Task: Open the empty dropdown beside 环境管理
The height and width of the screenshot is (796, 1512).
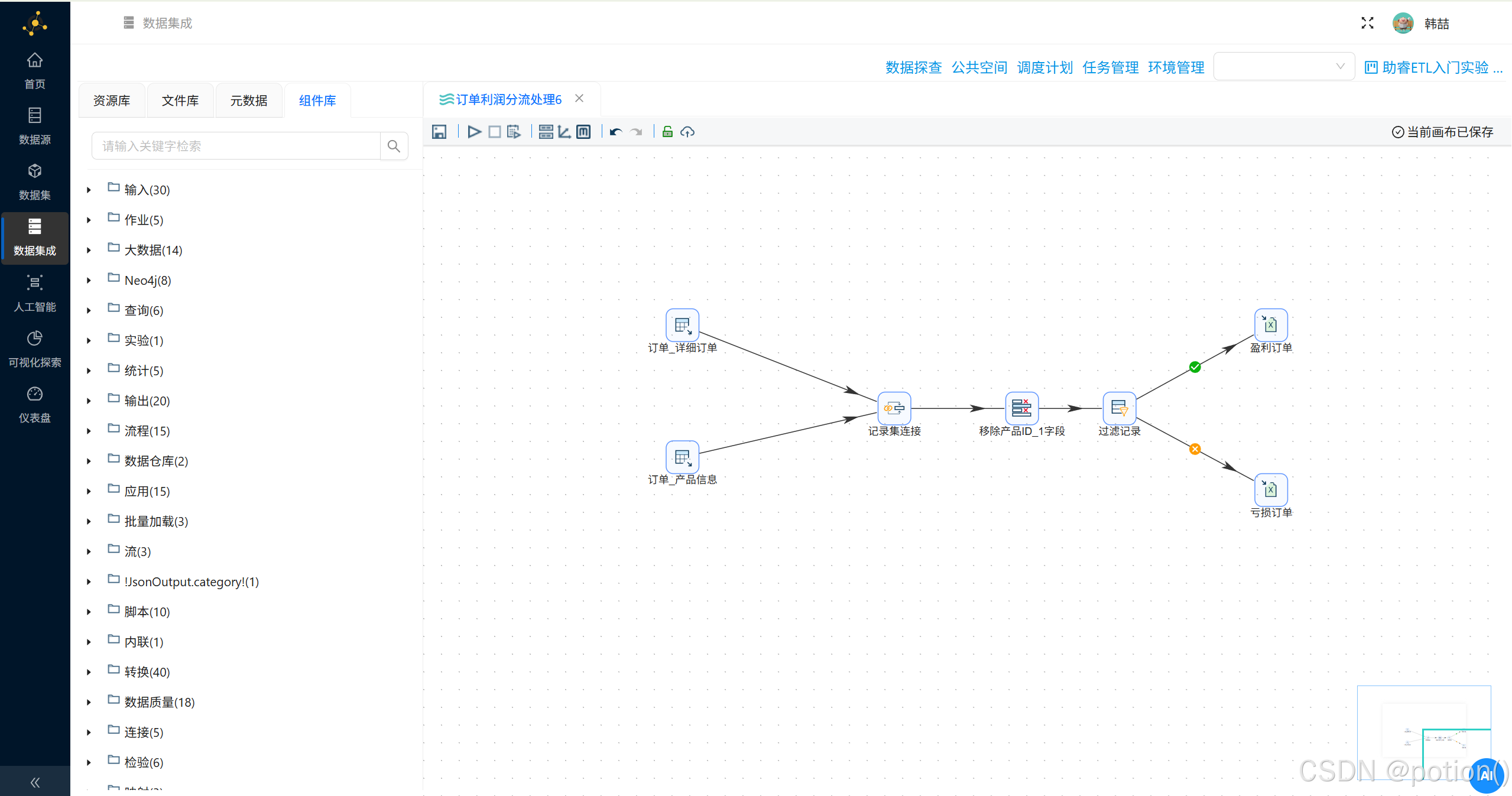Action: coord(1283,67)
